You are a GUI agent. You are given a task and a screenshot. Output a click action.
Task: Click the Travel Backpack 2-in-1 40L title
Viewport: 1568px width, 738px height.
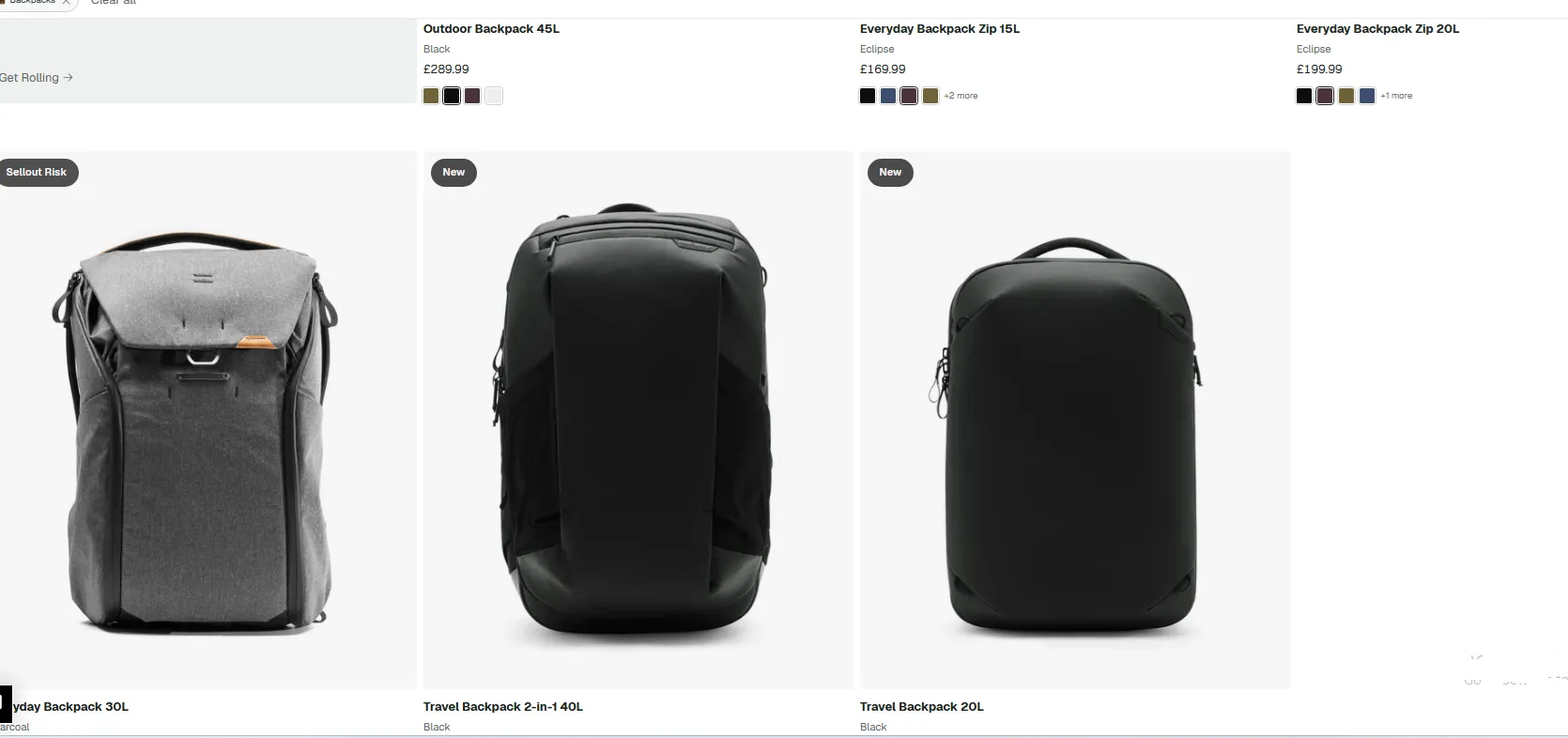(503, 707)
